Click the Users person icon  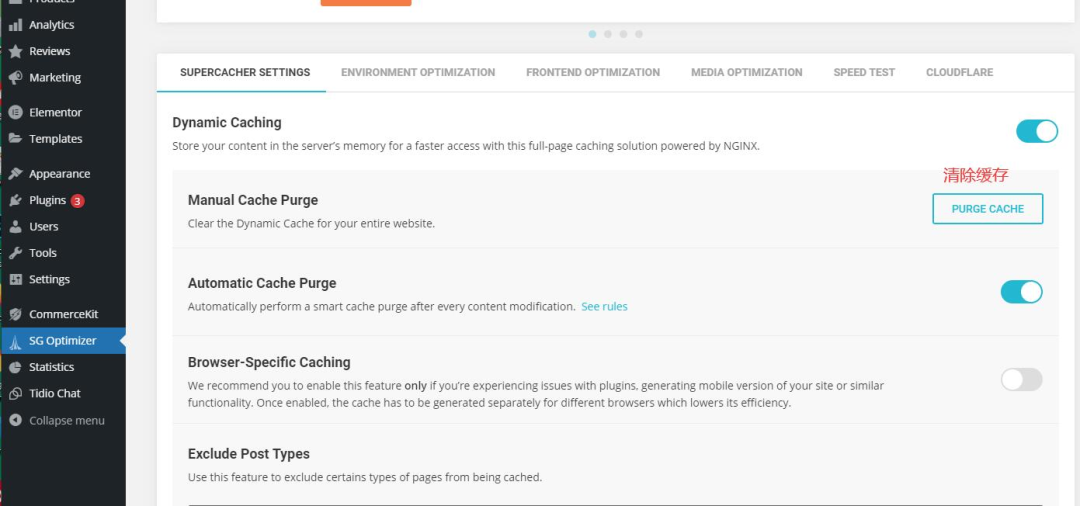(15, 227)
